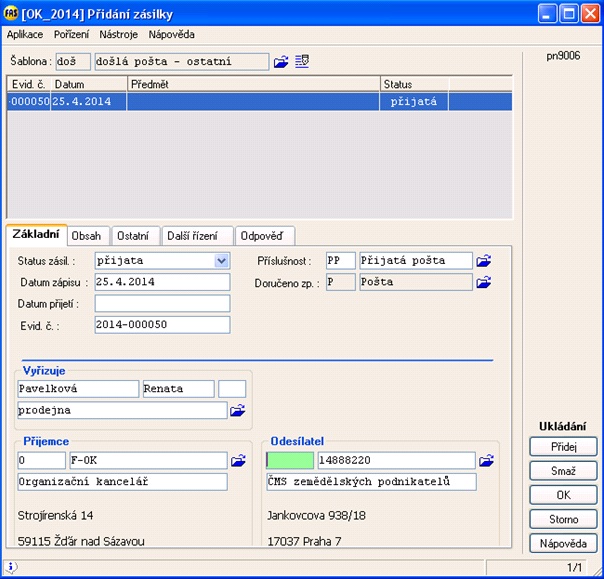The height and width of the screenshot is (579, 604).
Task: Click the Šablona code field 'doš'
Action: (73, 62)
